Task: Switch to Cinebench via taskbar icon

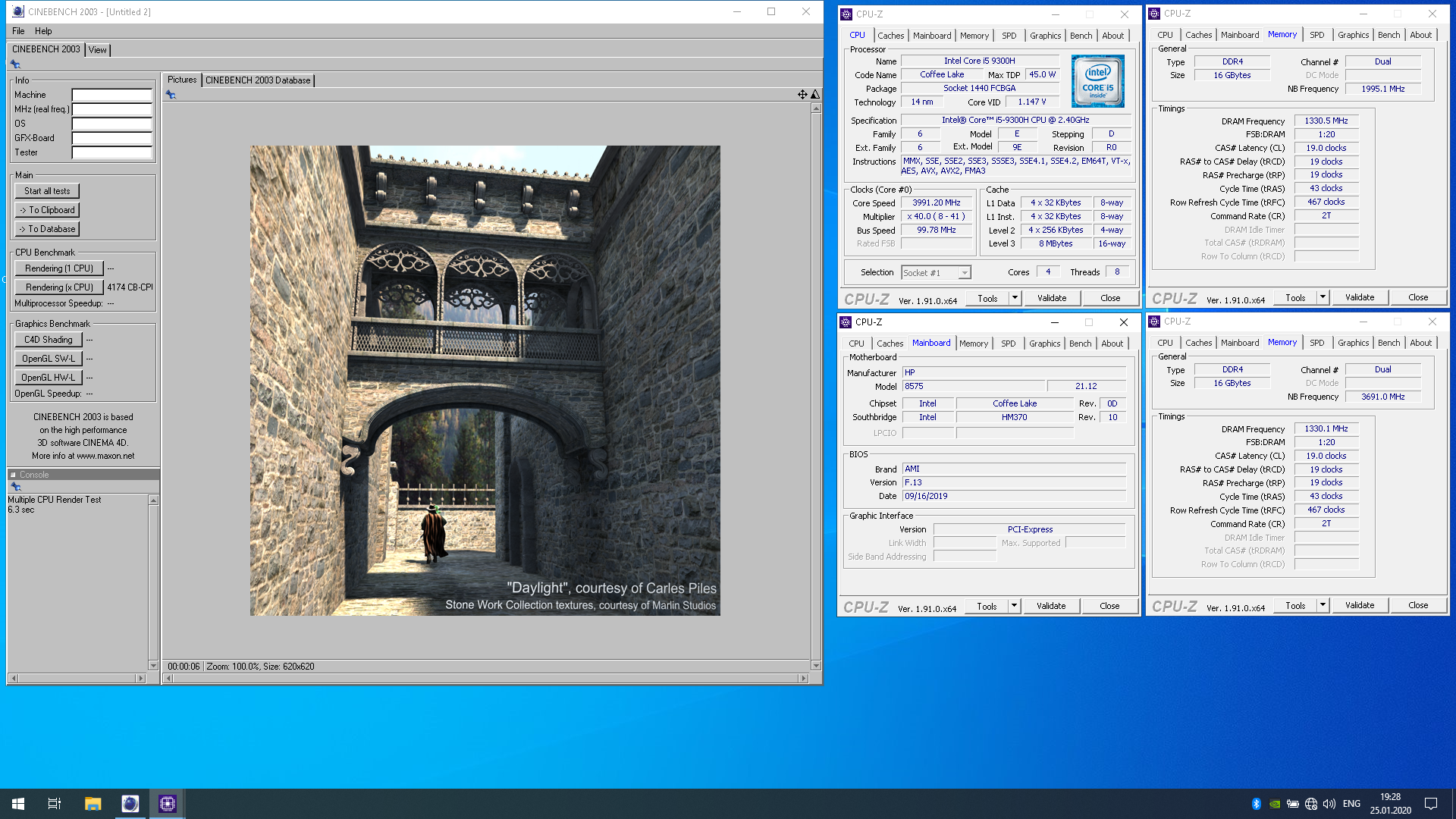Action: (x=130, y=804)
